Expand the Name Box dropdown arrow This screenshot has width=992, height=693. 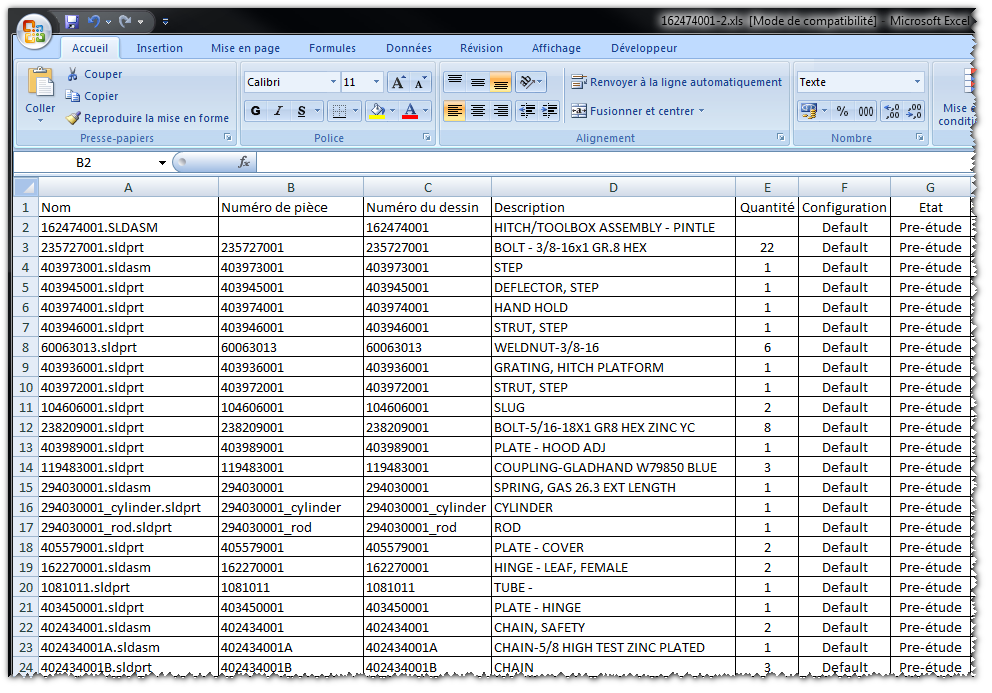click(x=162, y=163)
